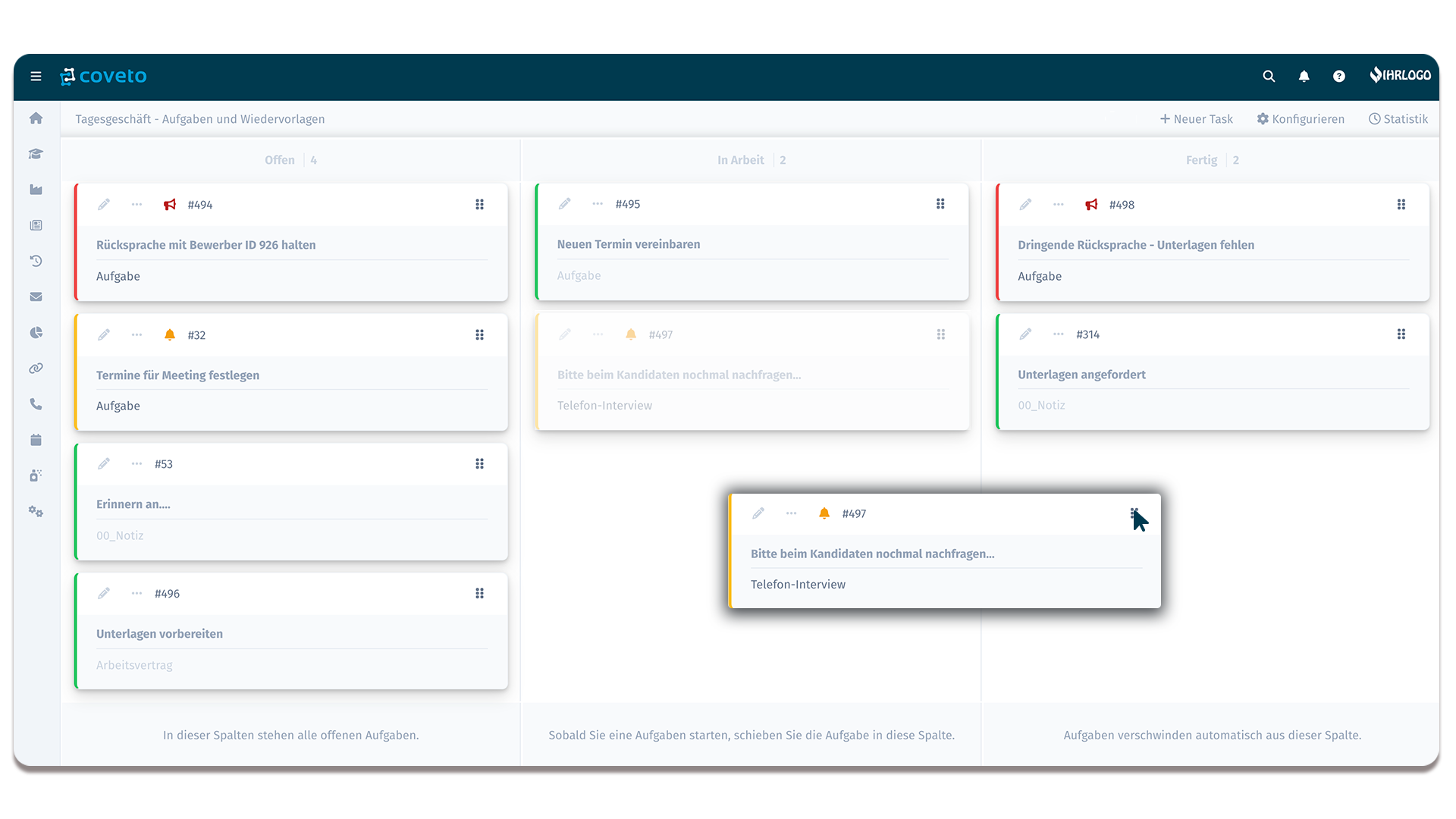Open the email envelope icon in the sidebar
The height and width of the screenshot is (819, 1456).
36,297
